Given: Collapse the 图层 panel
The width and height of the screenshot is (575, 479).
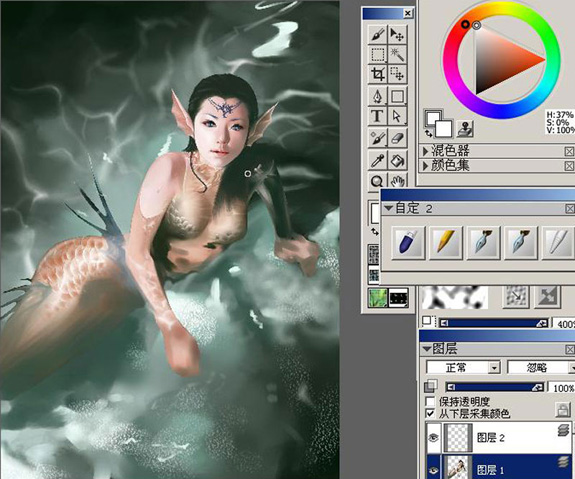Looking at the screenshot, I should 426,349.
